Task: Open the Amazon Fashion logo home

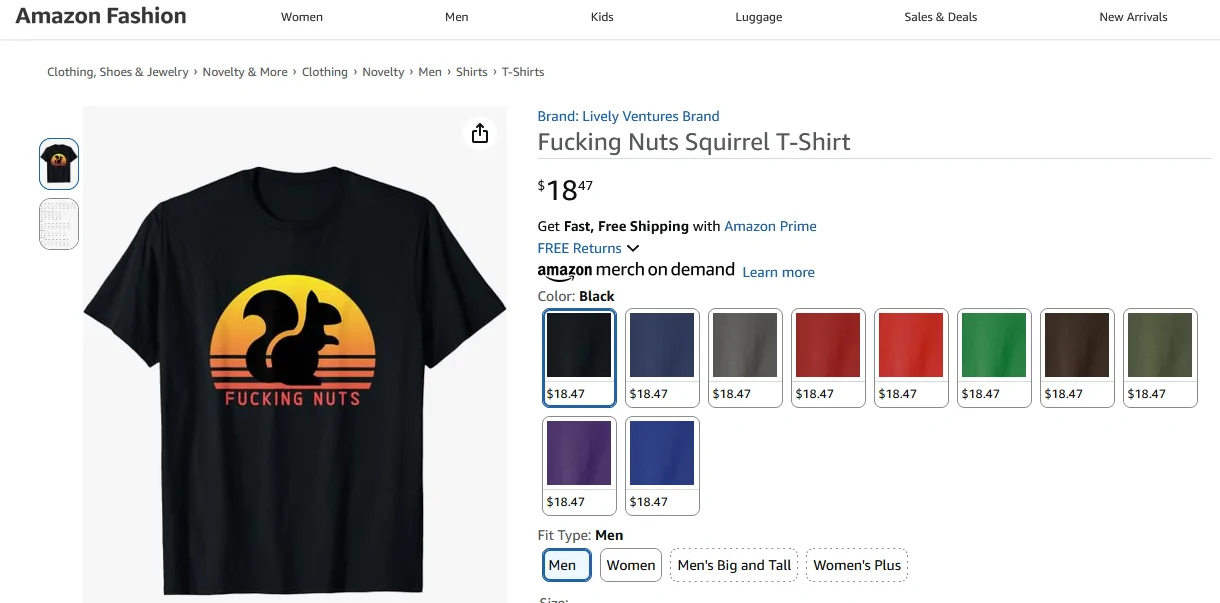Action: click(101, 16)
